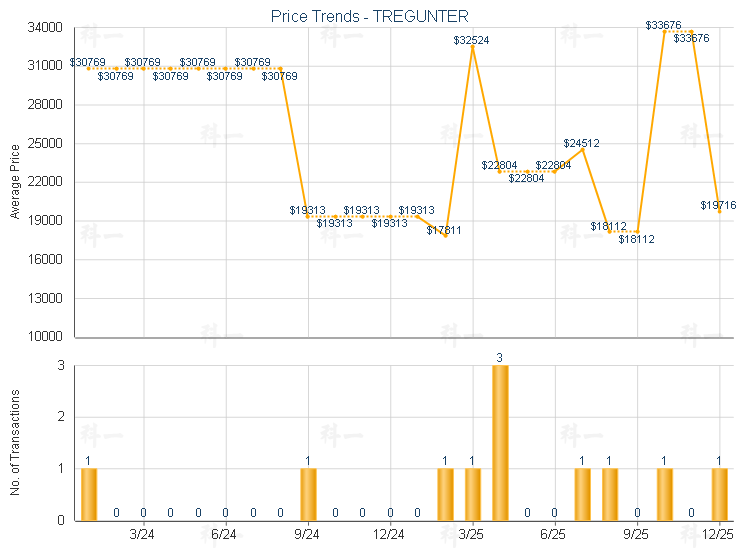The width and height of the screenshot is (740, 550).
Task: Select the 9/25 date label
Action: [636, 536]
